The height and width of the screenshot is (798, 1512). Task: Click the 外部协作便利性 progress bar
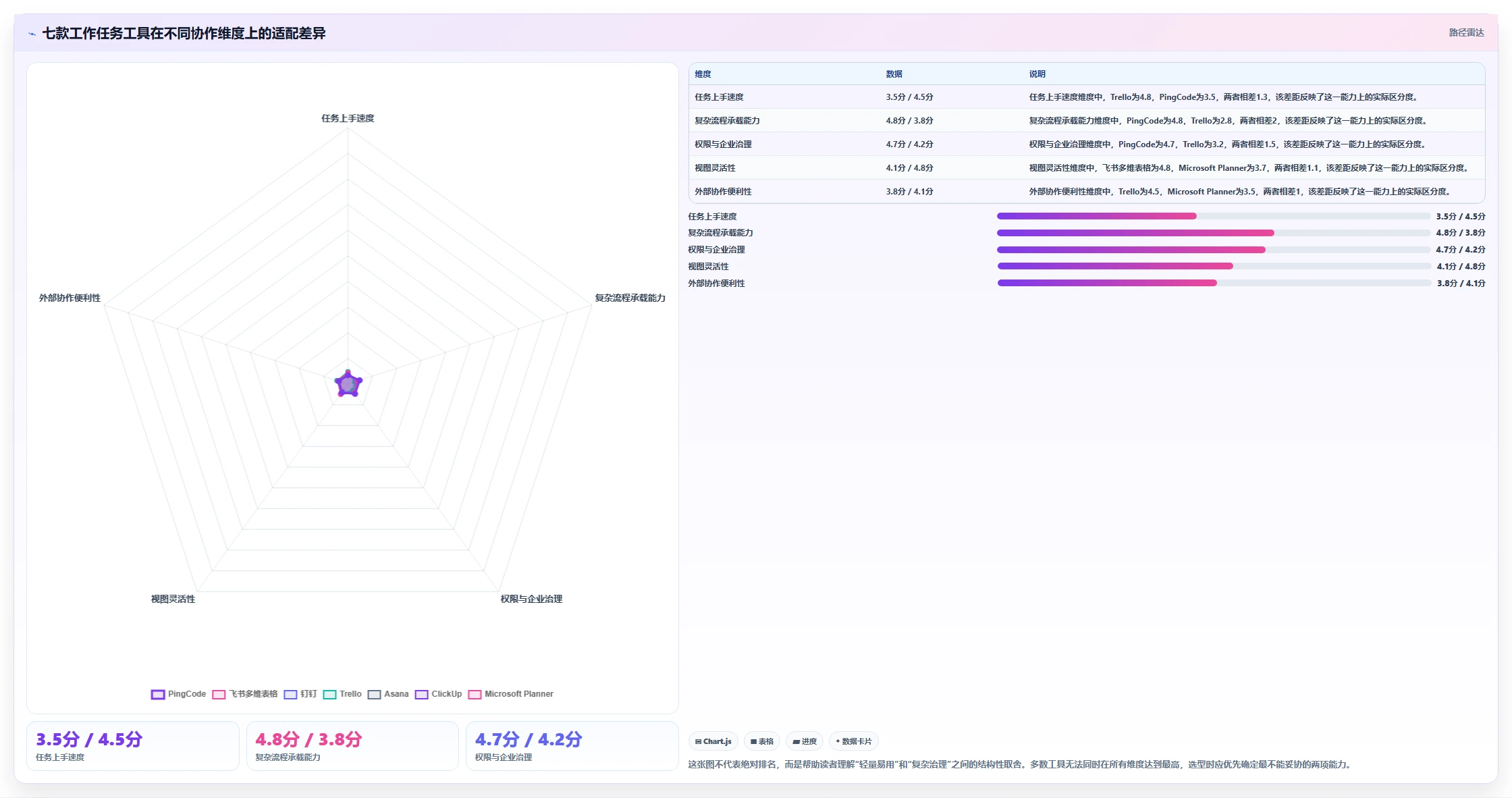pos(1213,283)
